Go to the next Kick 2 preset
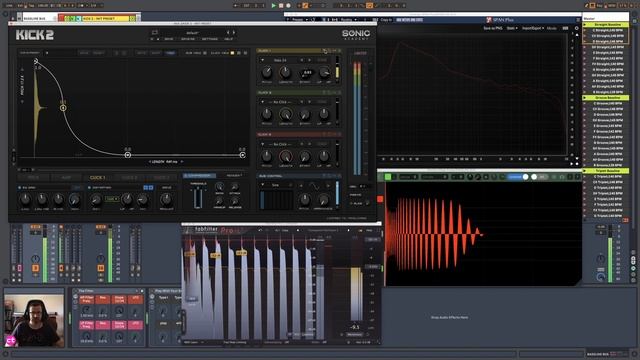Viewport: 640px width, 360px height. pos(234,33)
